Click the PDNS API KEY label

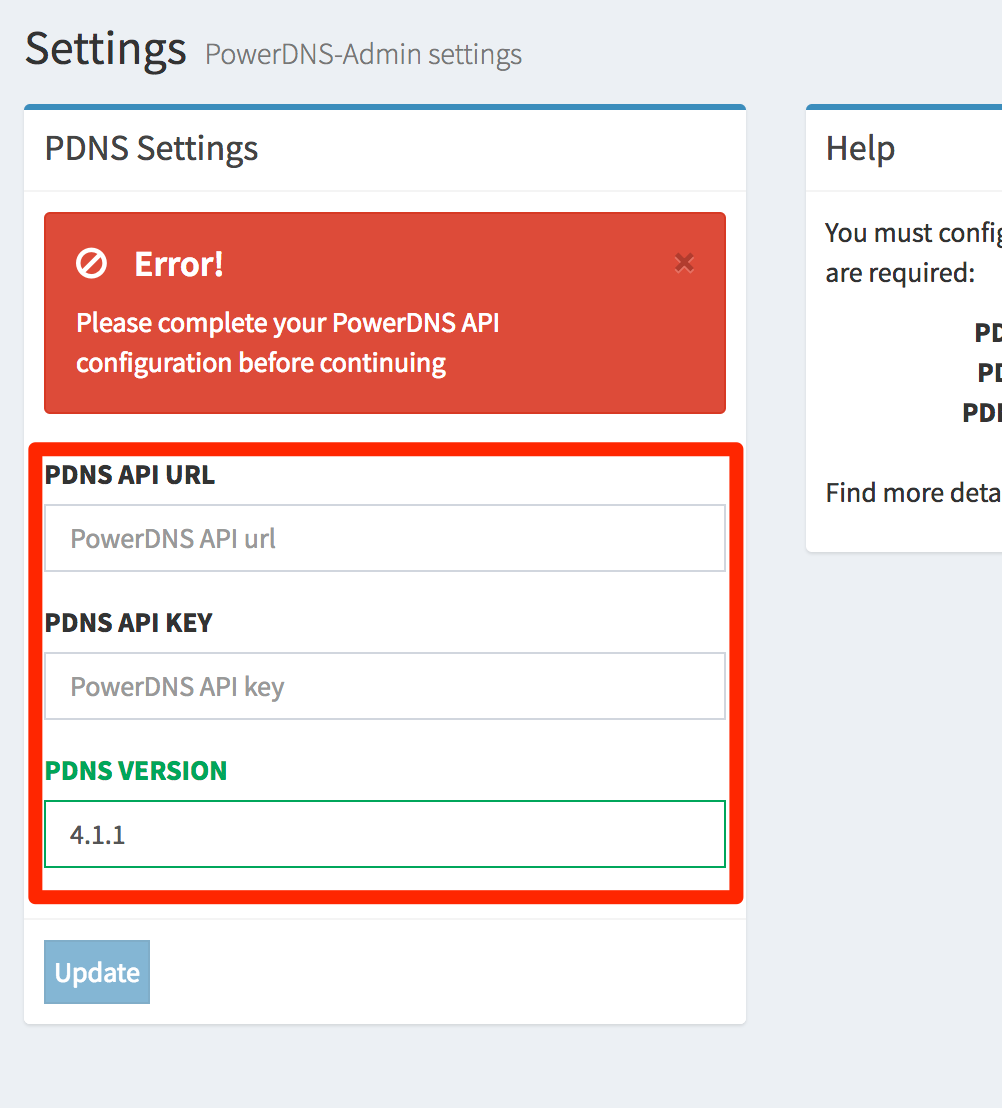click(129, 623)
